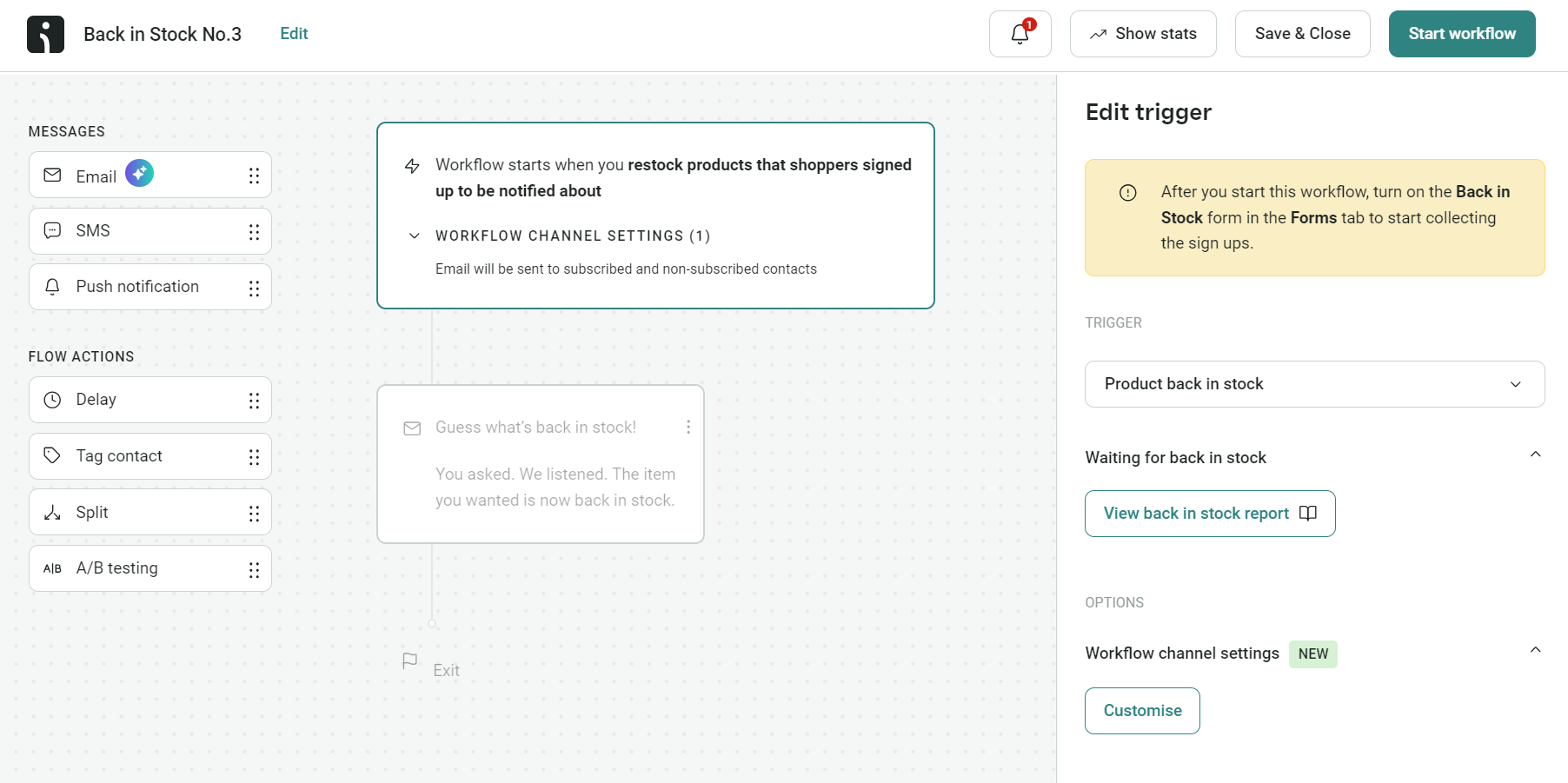Screen dimensions: 1568x783
Task: Open the Product back in stock dropdown
Action: click(1314, 383)
